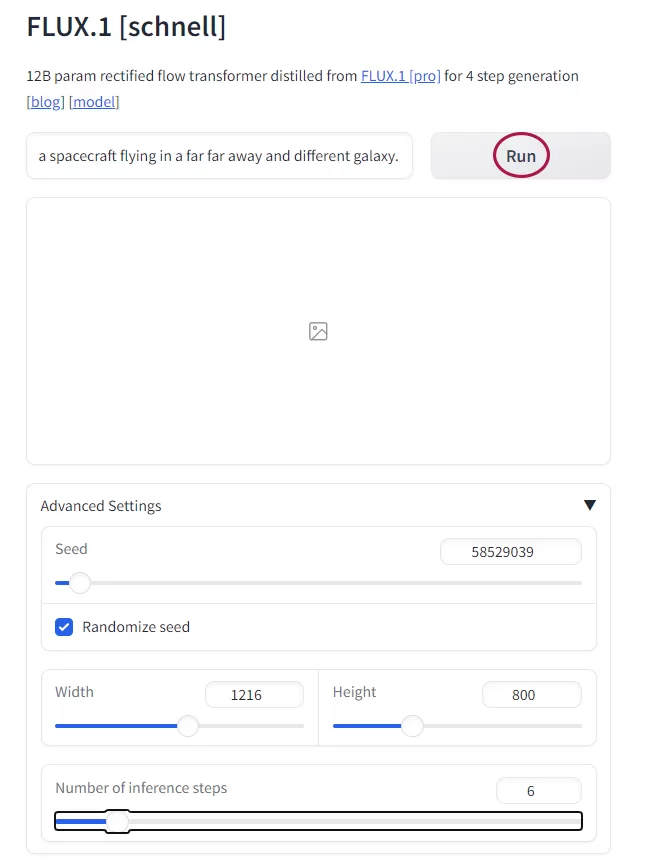This screenshot has height=865, width=646.
Task: Click the Seed slider handle
Action: [80, 583]
